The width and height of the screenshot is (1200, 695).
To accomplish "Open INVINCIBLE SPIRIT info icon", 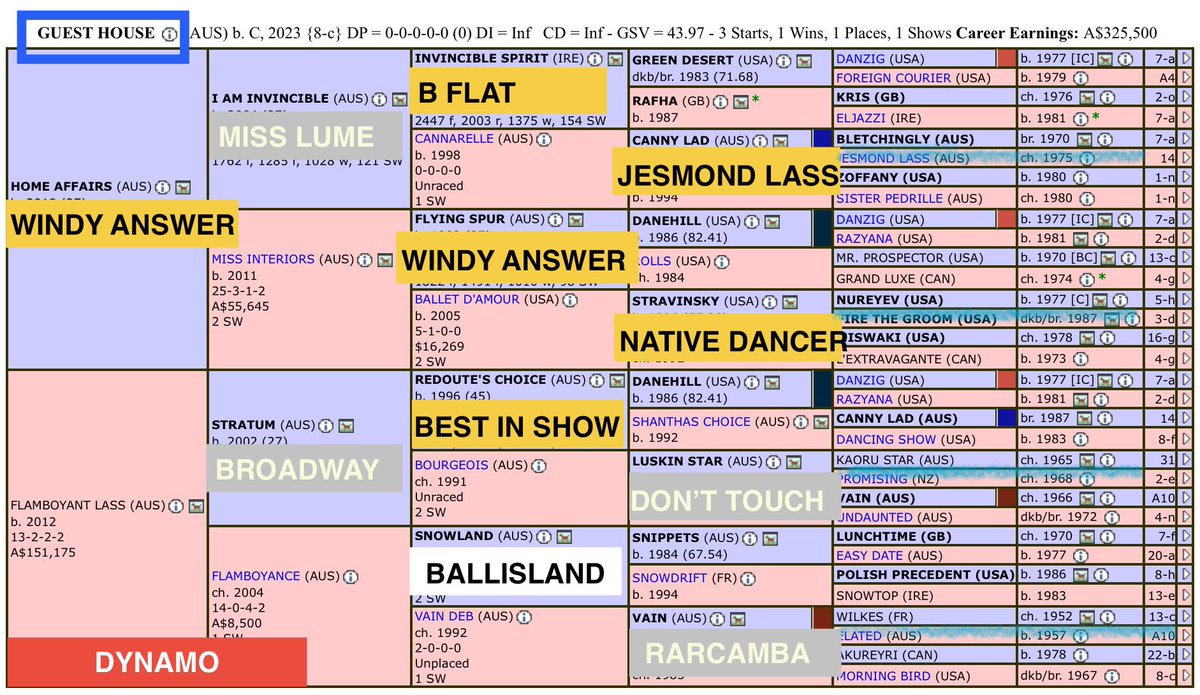I will pyautogui.click(x=595, y=58).
